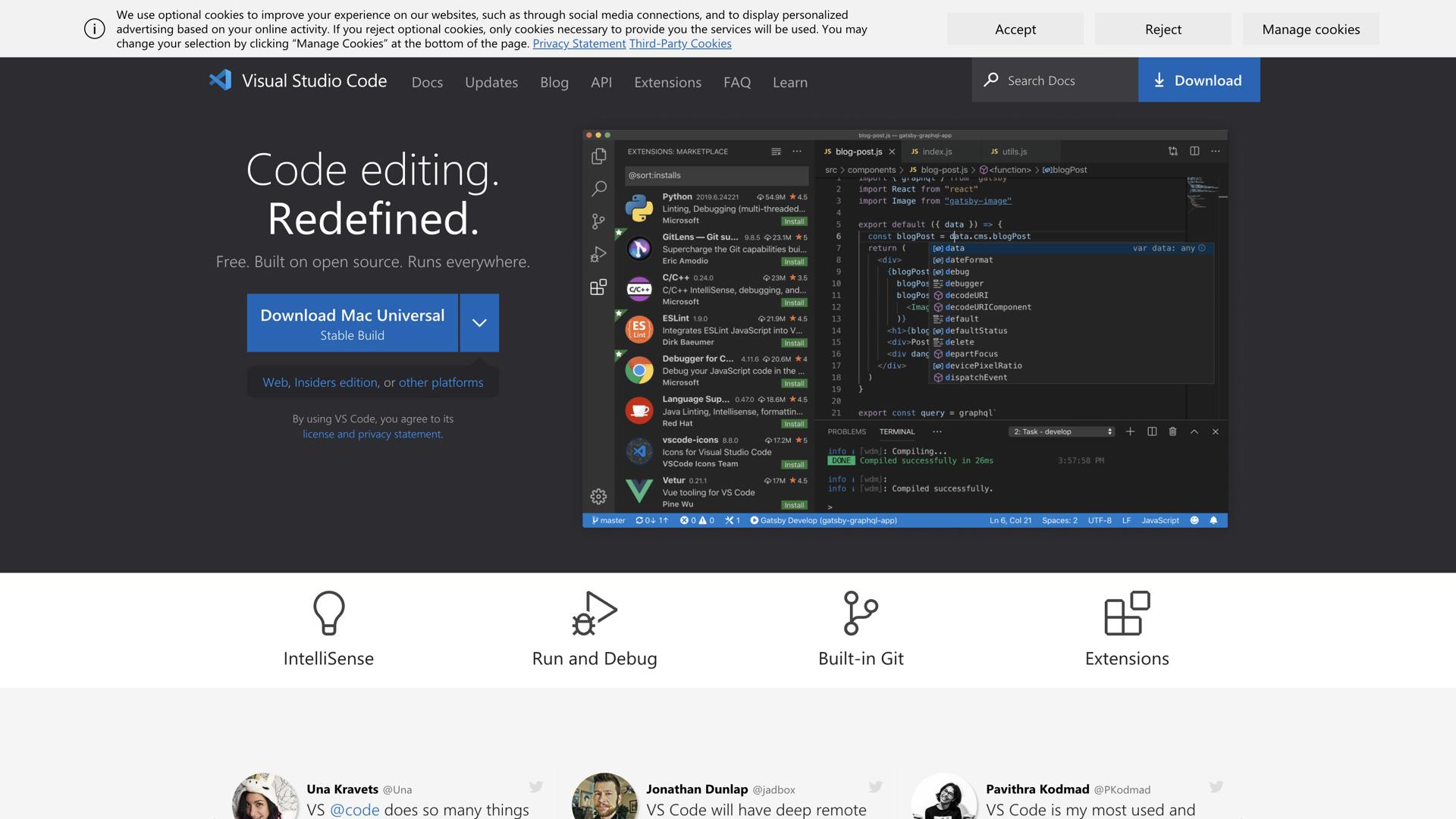
Task: Open the Source Control view
Action: point(598,221)
